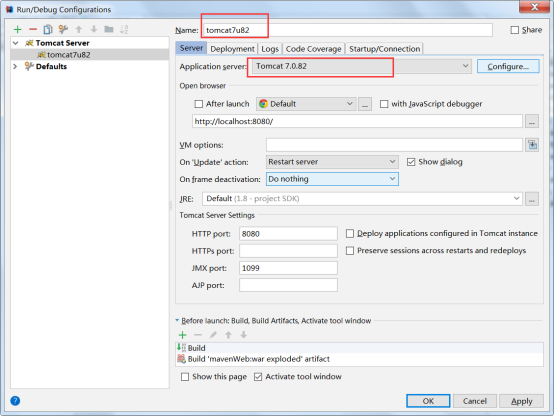Click the Tomcat Server node icon
This screenshot has height=416, width=554.
click(29, 43)
